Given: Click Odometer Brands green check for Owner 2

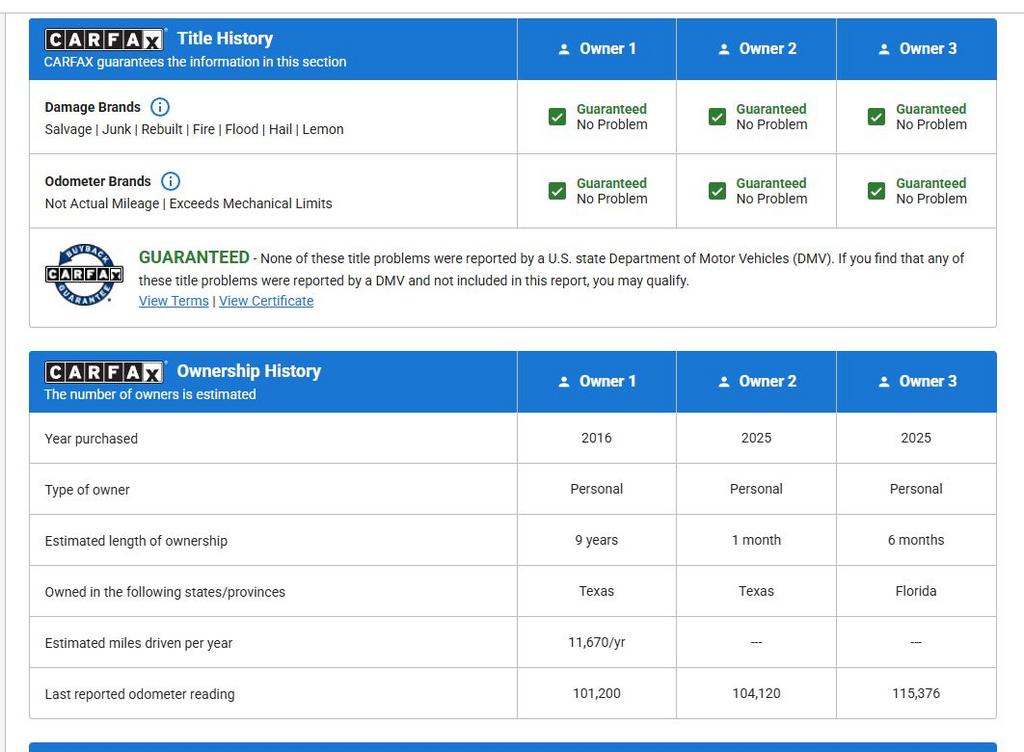Looking at the screenshot, I should click(x=717, y=191).
